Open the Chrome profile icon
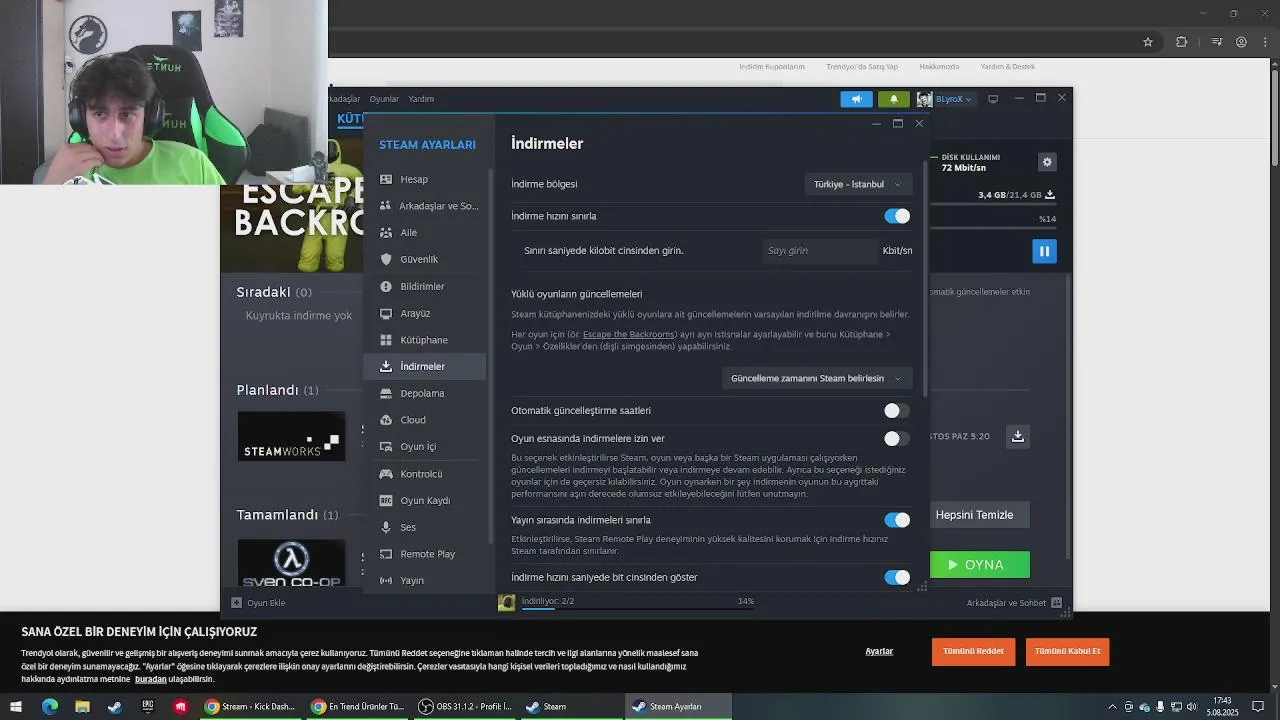 1241,42
